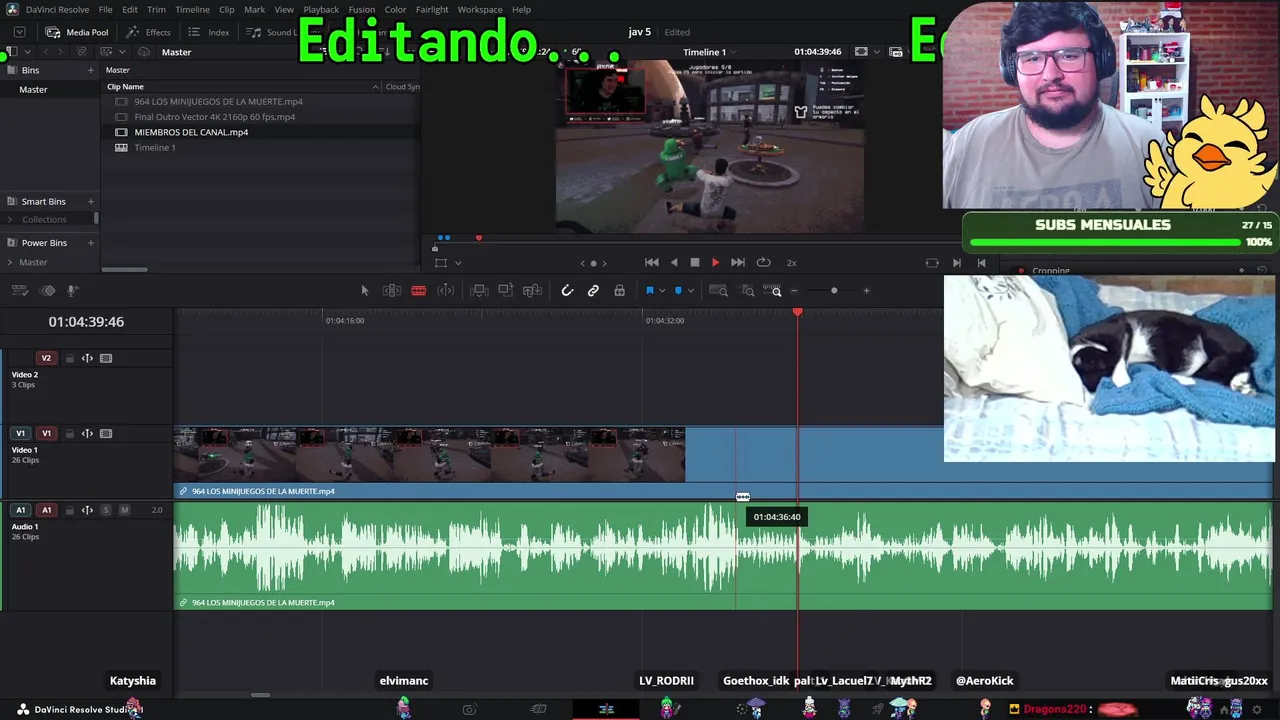This screenshot has width=1280, height=720.
Task: Open the Effects panel button
Action: [149, 32]
